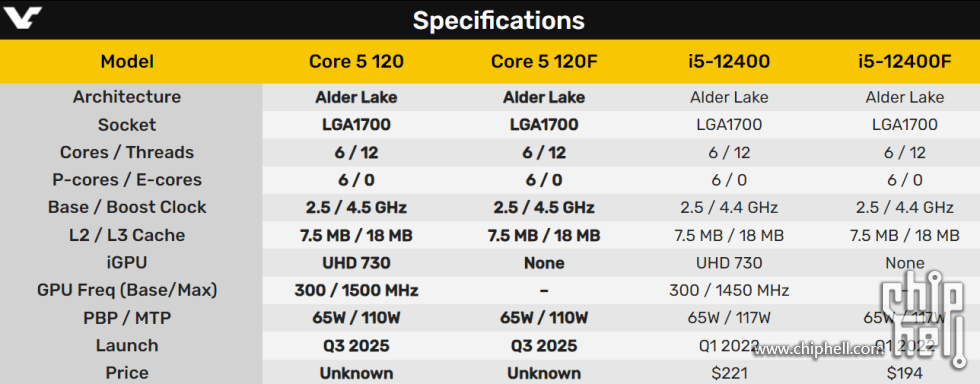Image resolution: width=980 pixels, height=384 pixels.
Task: Select 300 / 1450 MHz cell for i5-12400
Action: 729,290
